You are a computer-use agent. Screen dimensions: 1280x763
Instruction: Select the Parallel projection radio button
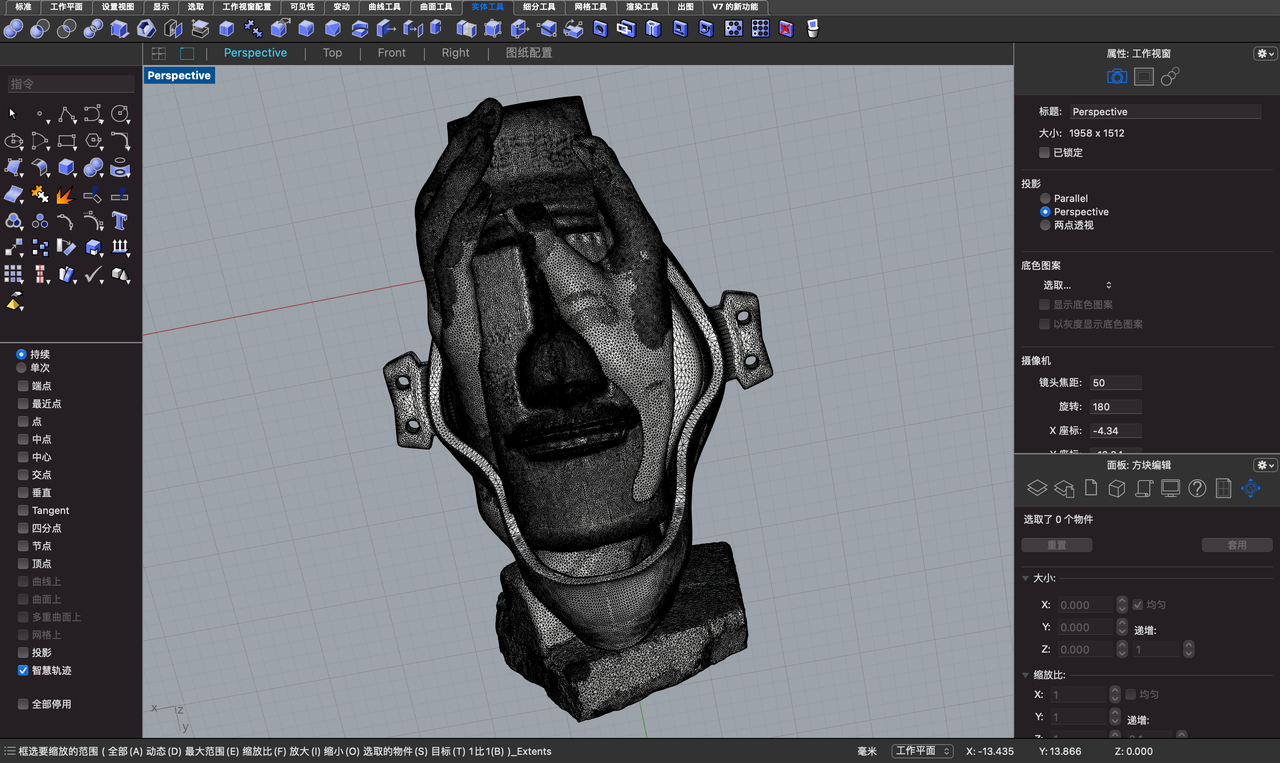coord(1045,198)
